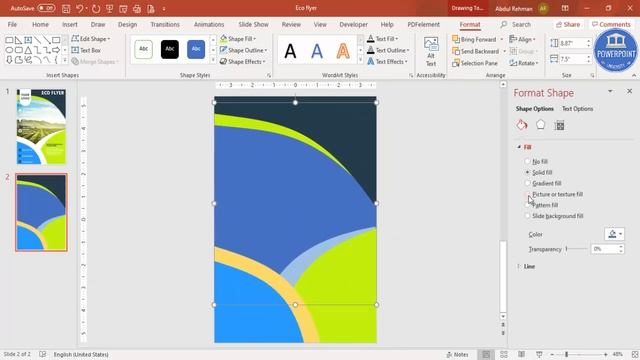Click the Redo icon in title bar
Screen dimensions: 640x360
[96, 8]
